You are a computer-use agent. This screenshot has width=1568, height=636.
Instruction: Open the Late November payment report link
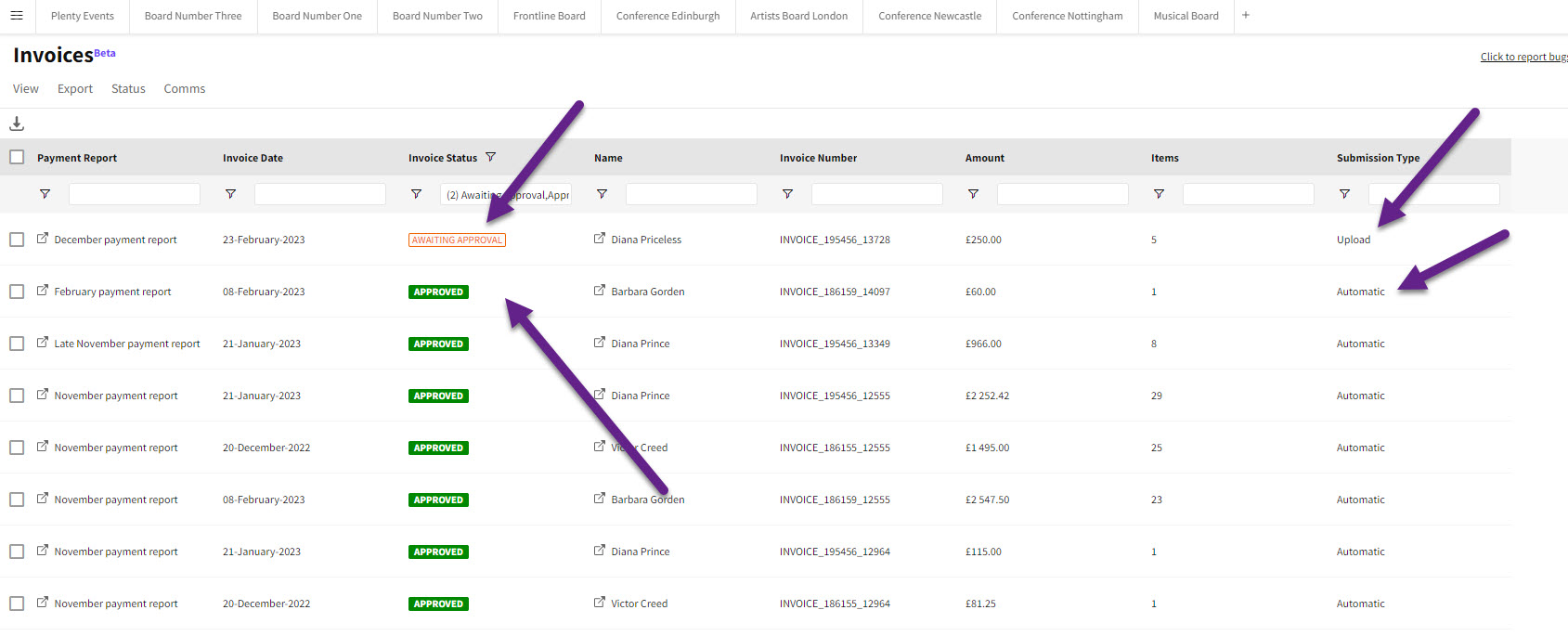click(x=126, y=344)
